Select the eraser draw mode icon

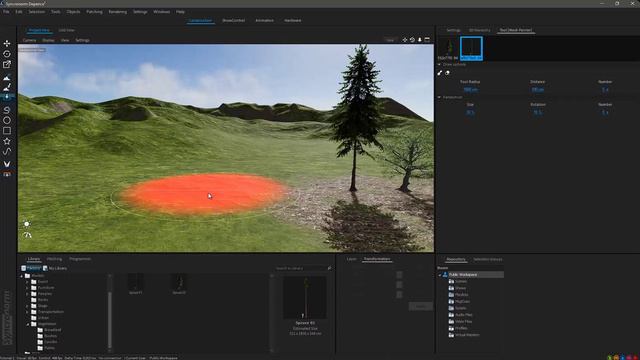pos(447,73)
